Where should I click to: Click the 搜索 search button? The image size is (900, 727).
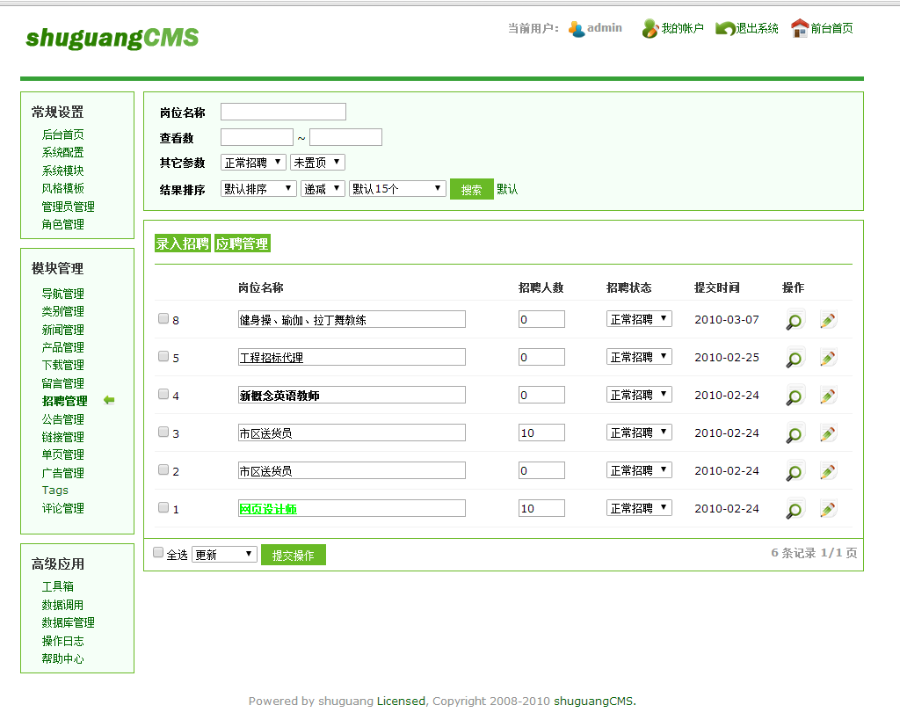tap(471, 187)
